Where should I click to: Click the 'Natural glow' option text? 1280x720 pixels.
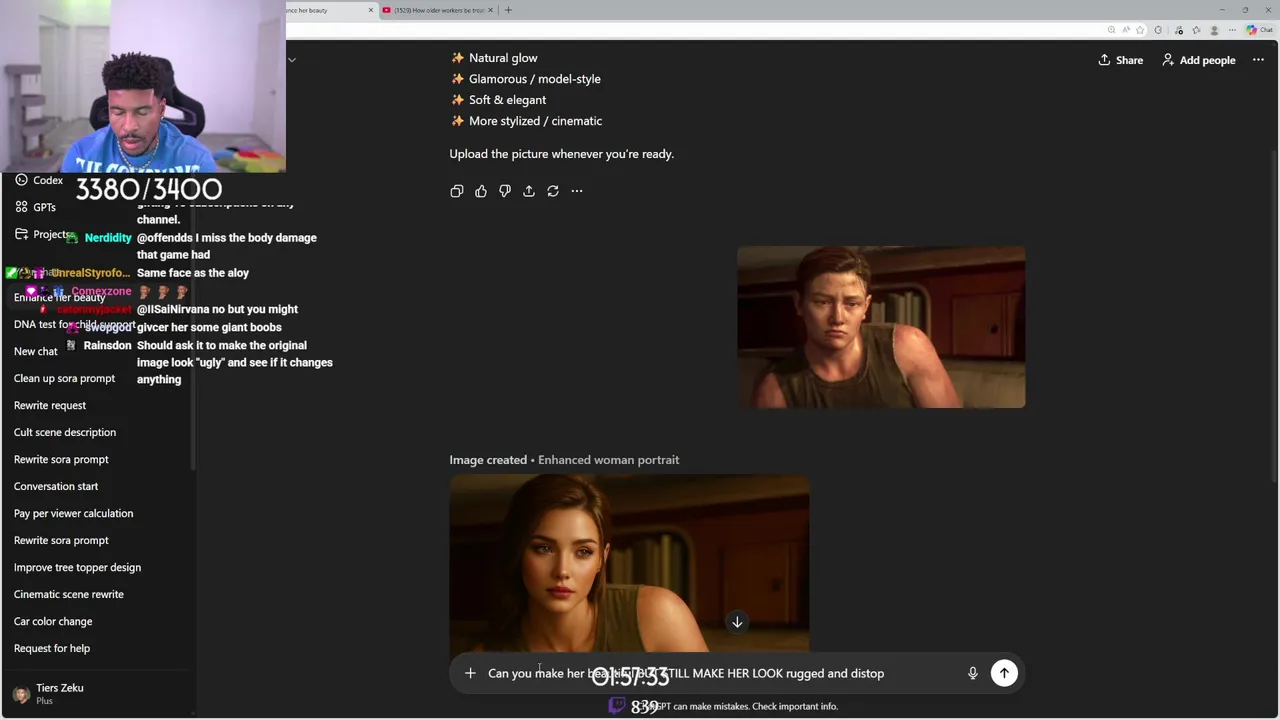click(x=503, y=58)
